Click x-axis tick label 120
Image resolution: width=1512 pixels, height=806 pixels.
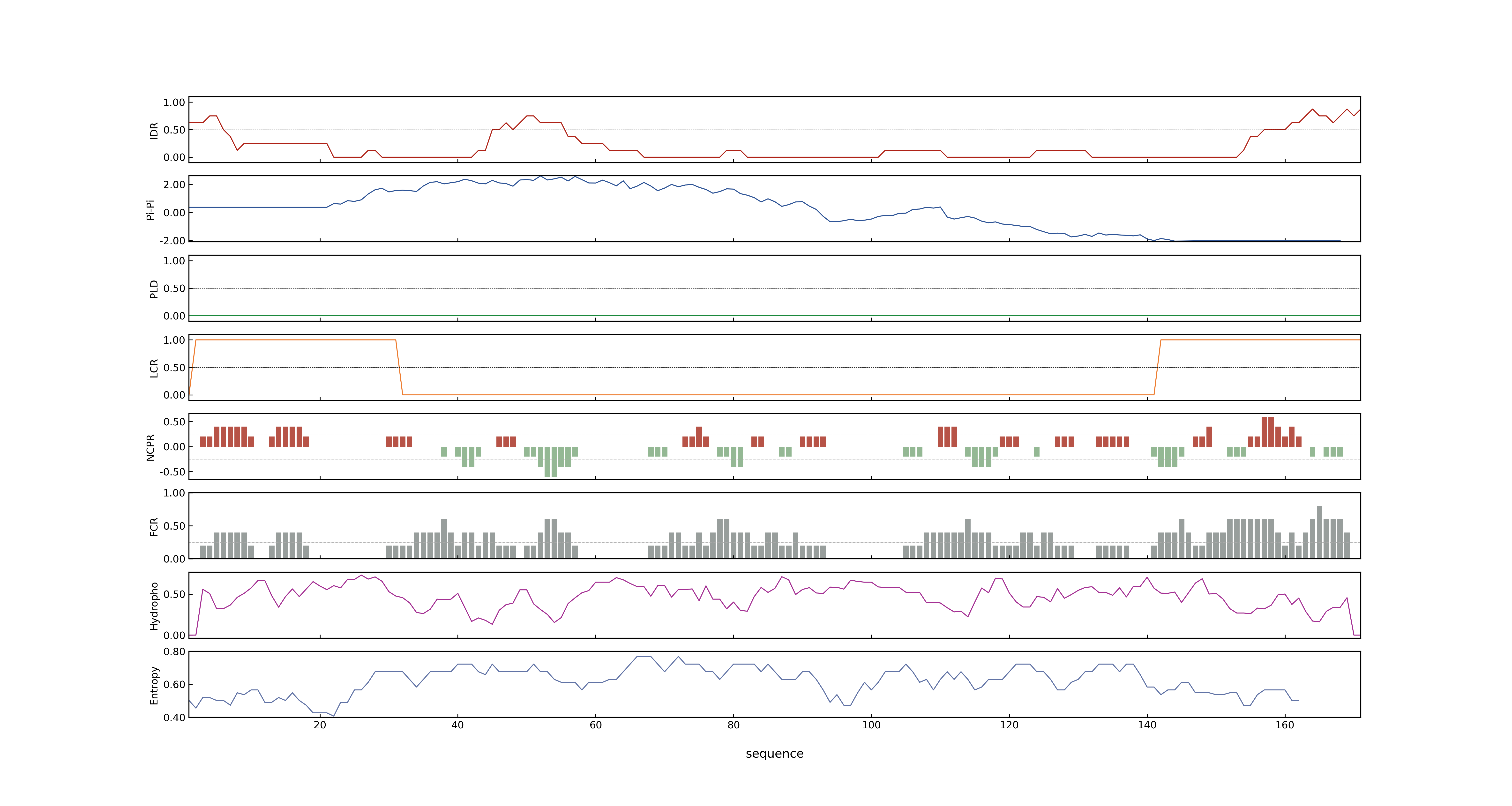1009,725
